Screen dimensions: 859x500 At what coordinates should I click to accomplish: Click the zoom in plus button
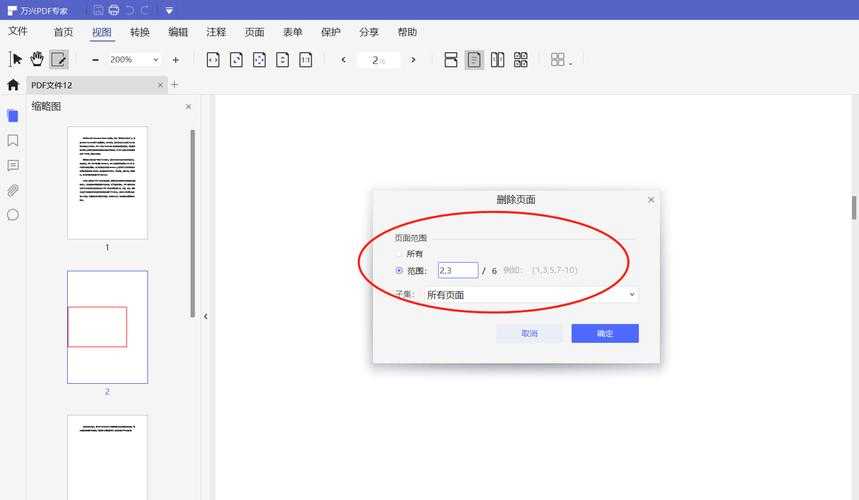pyautogui.click(x=176, y=60)
